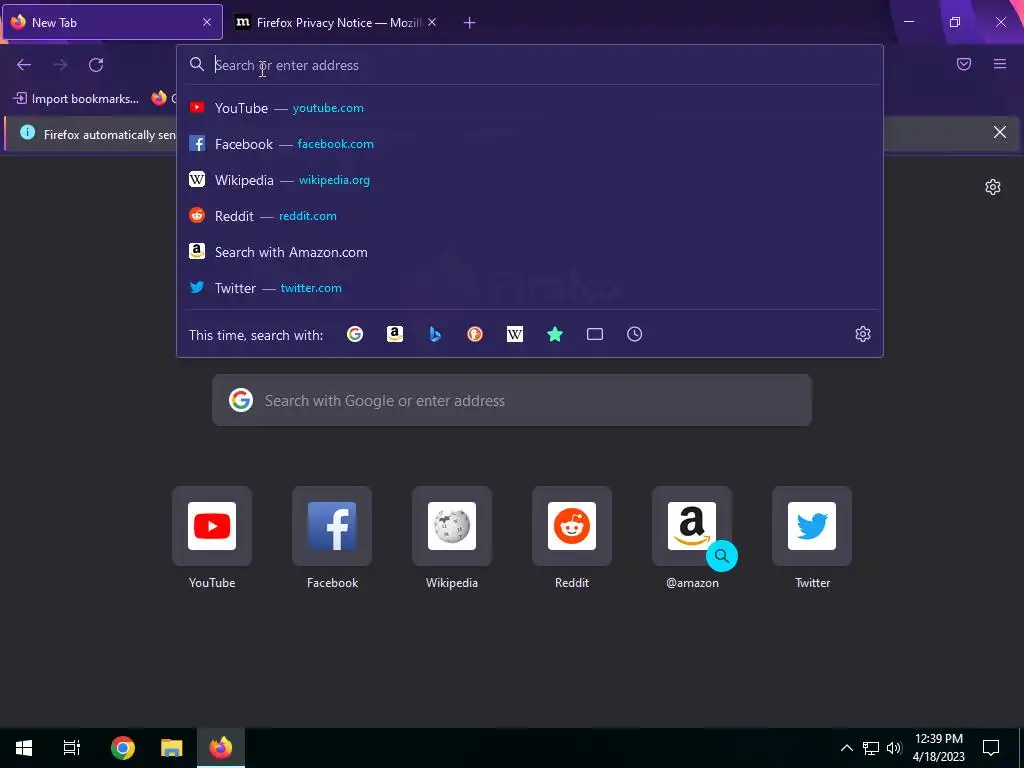Switch to Firefox Privacy Notice tab
Image resolution: width=1024 pixels, height=768 pixels.
click(336, 23)
